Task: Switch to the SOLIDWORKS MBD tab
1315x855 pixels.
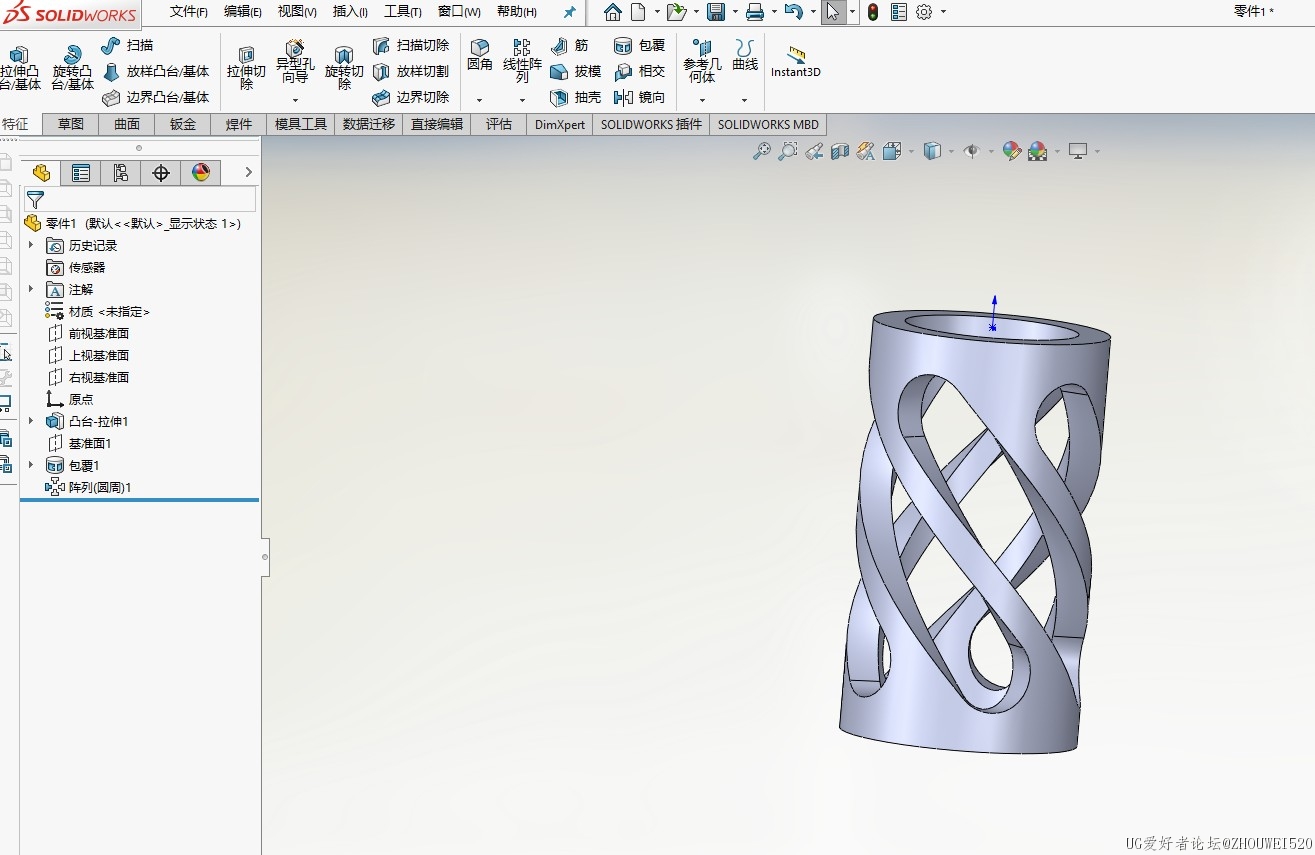Action: [768, 124]
